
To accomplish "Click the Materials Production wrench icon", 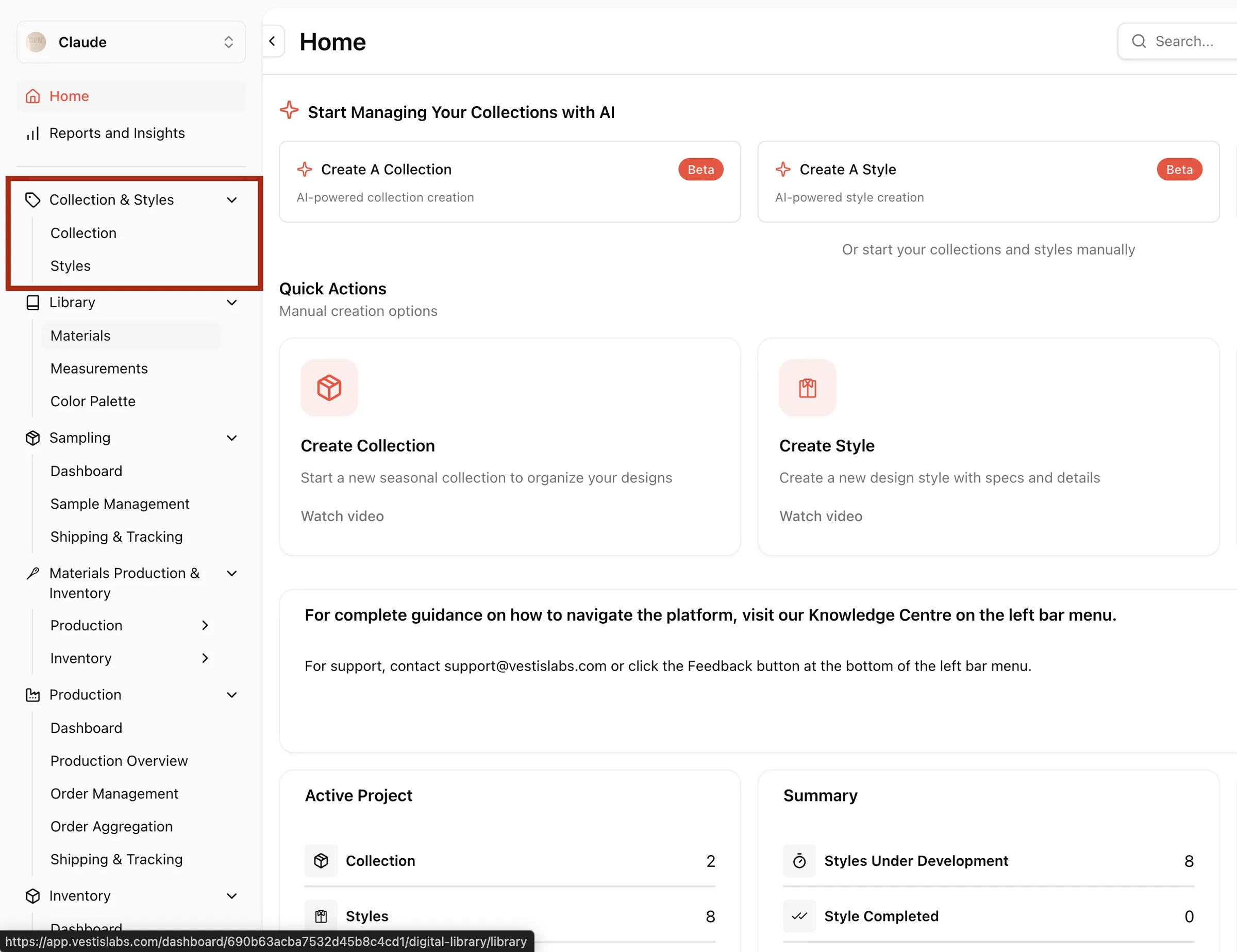I will [33, 573].
